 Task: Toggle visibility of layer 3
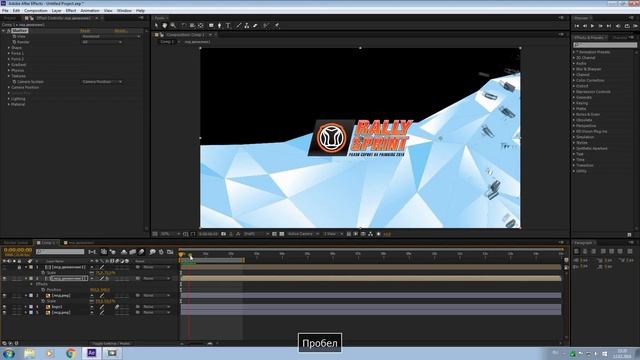[4, 295]
